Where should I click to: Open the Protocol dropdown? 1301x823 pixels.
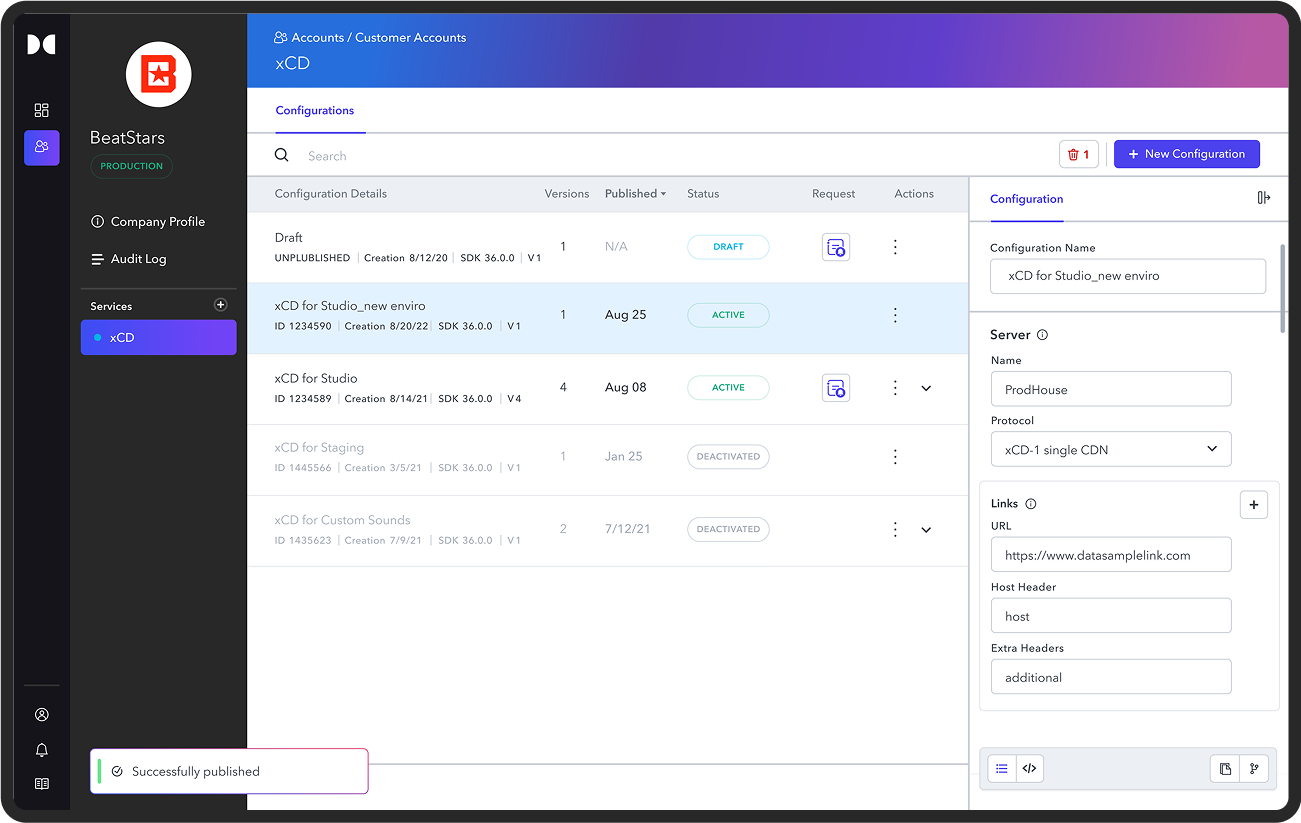click(x=1110, y=450)
